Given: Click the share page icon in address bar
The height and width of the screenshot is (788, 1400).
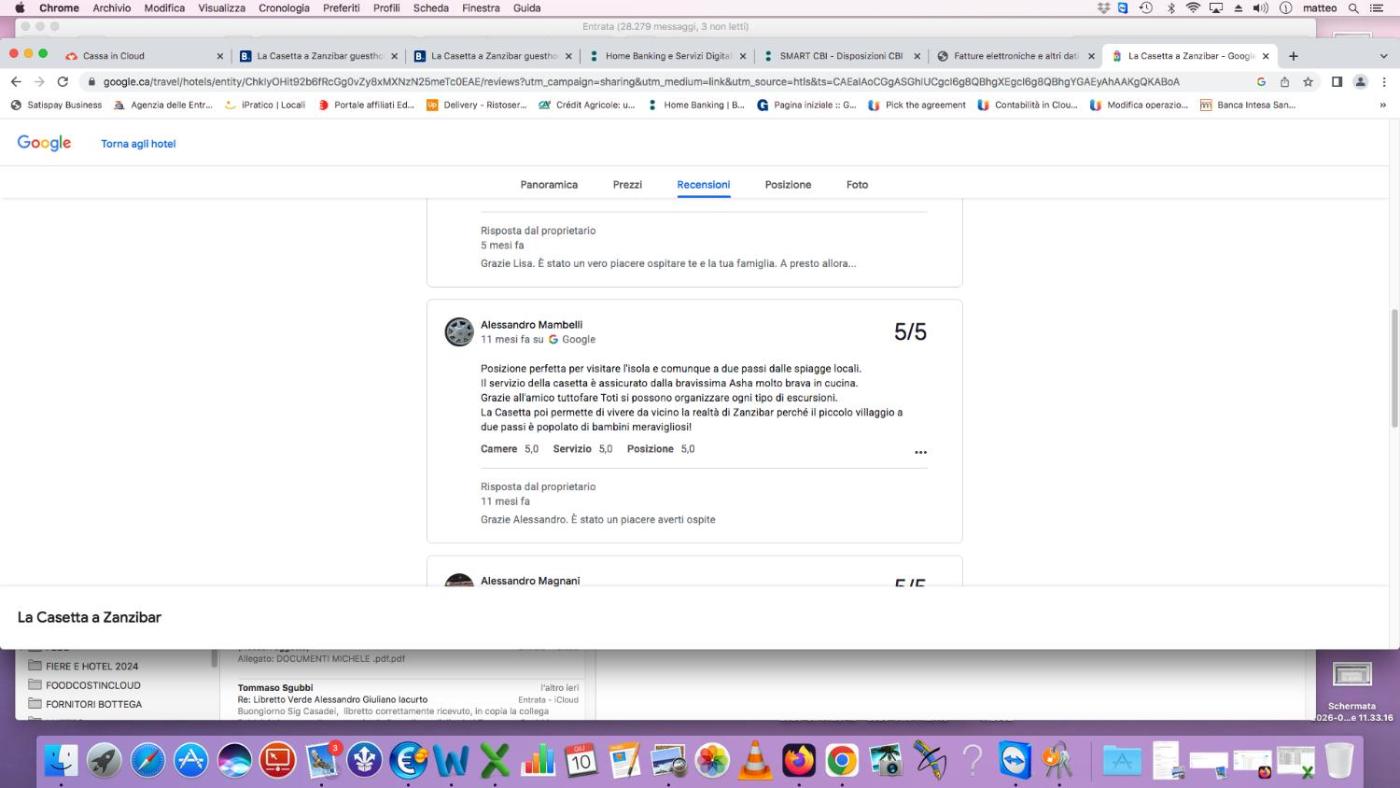Looking at the screenshot, I should tap(1285, 82).
